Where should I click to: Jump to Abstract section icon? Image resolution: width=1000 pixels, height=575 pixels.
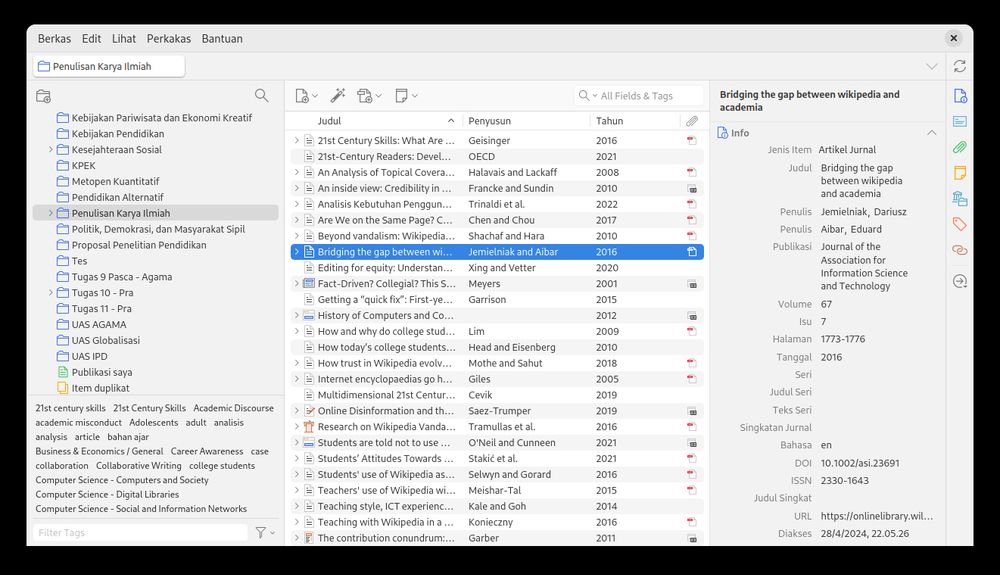click(x=960, y=121)
